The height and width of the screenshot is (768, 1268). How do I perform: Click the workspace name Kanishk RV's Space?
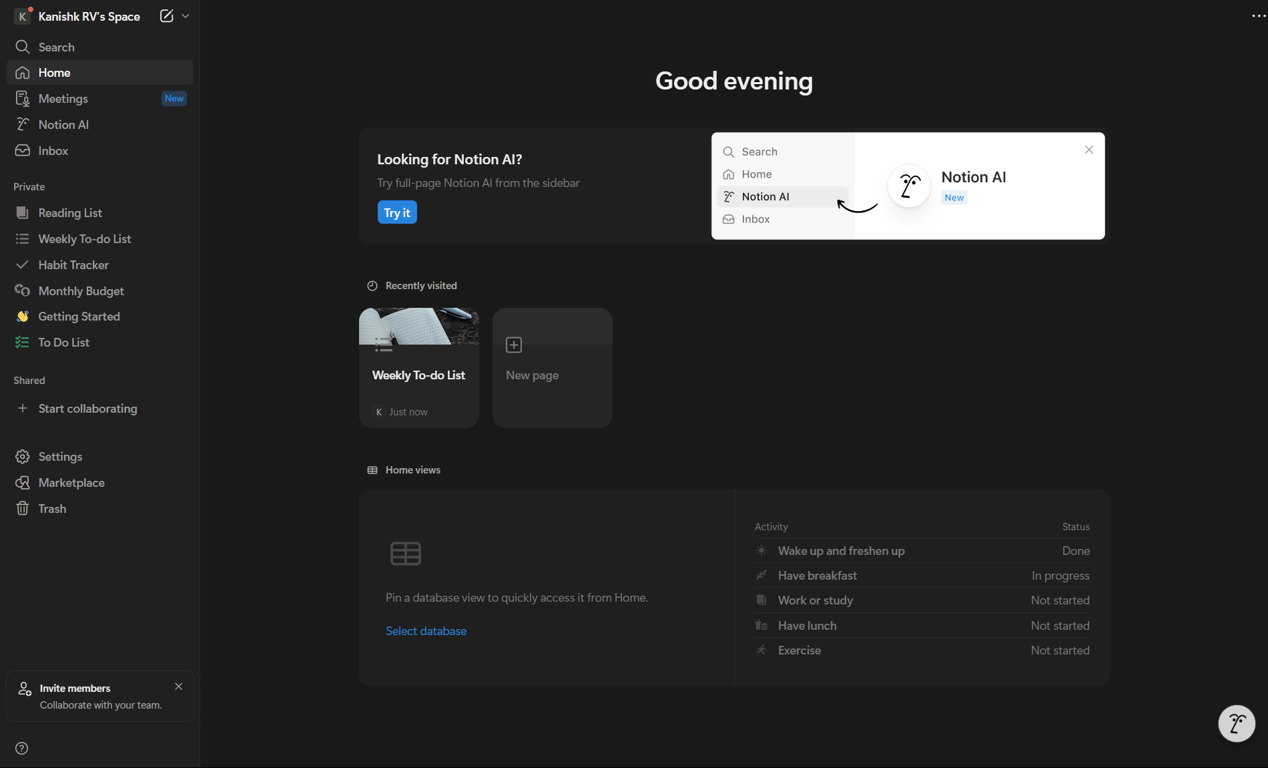89,16
